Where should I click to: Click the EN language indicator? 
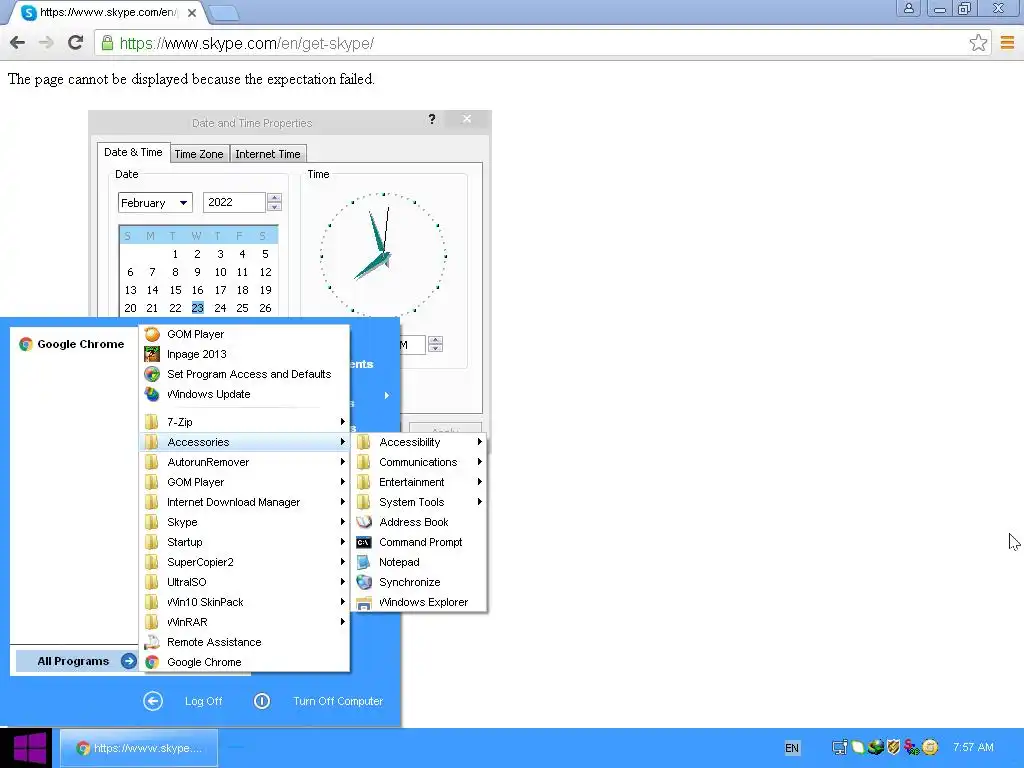pyautogui.click(x=792, y=748)
